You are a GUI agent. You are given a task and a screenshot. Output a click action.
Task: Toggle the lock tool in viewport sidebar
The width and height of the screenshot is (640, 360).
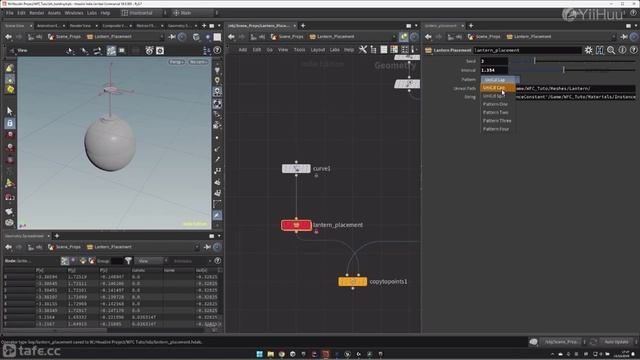tap(10, 123)
